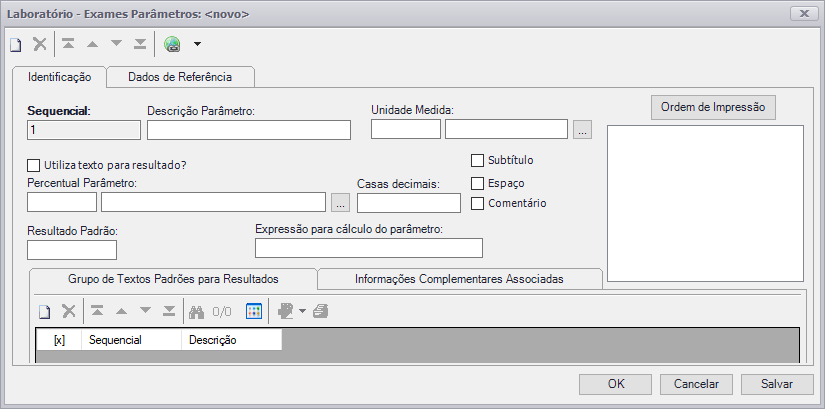Open dropdown arrow beside globe icon

[x=197, y=44]
